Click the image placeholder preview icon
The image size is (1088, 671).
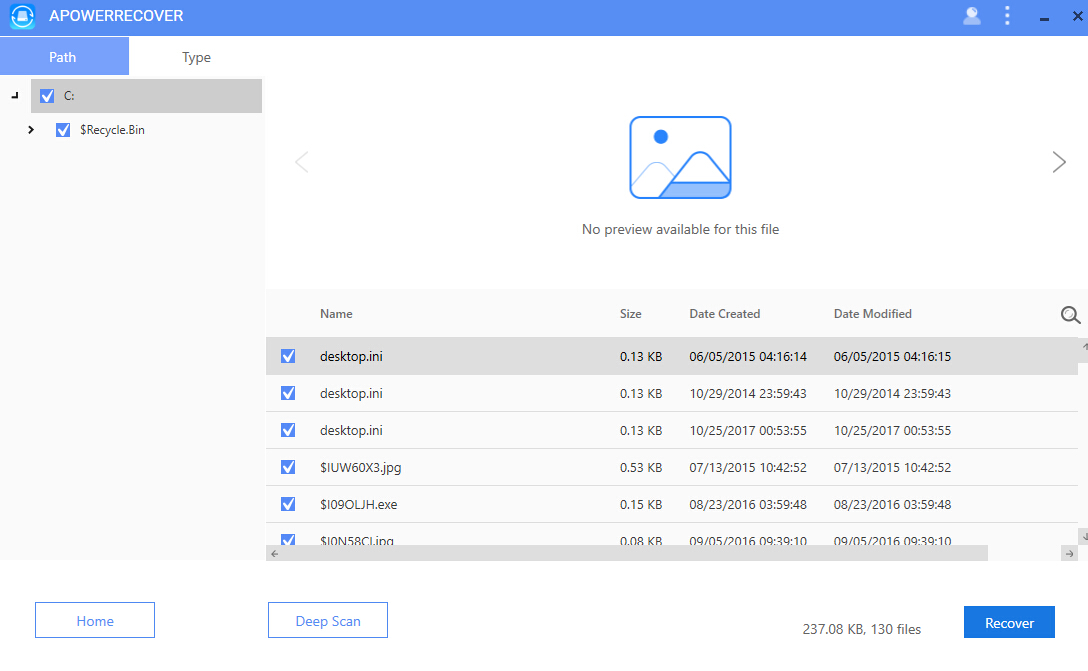[x=680, y=158]
